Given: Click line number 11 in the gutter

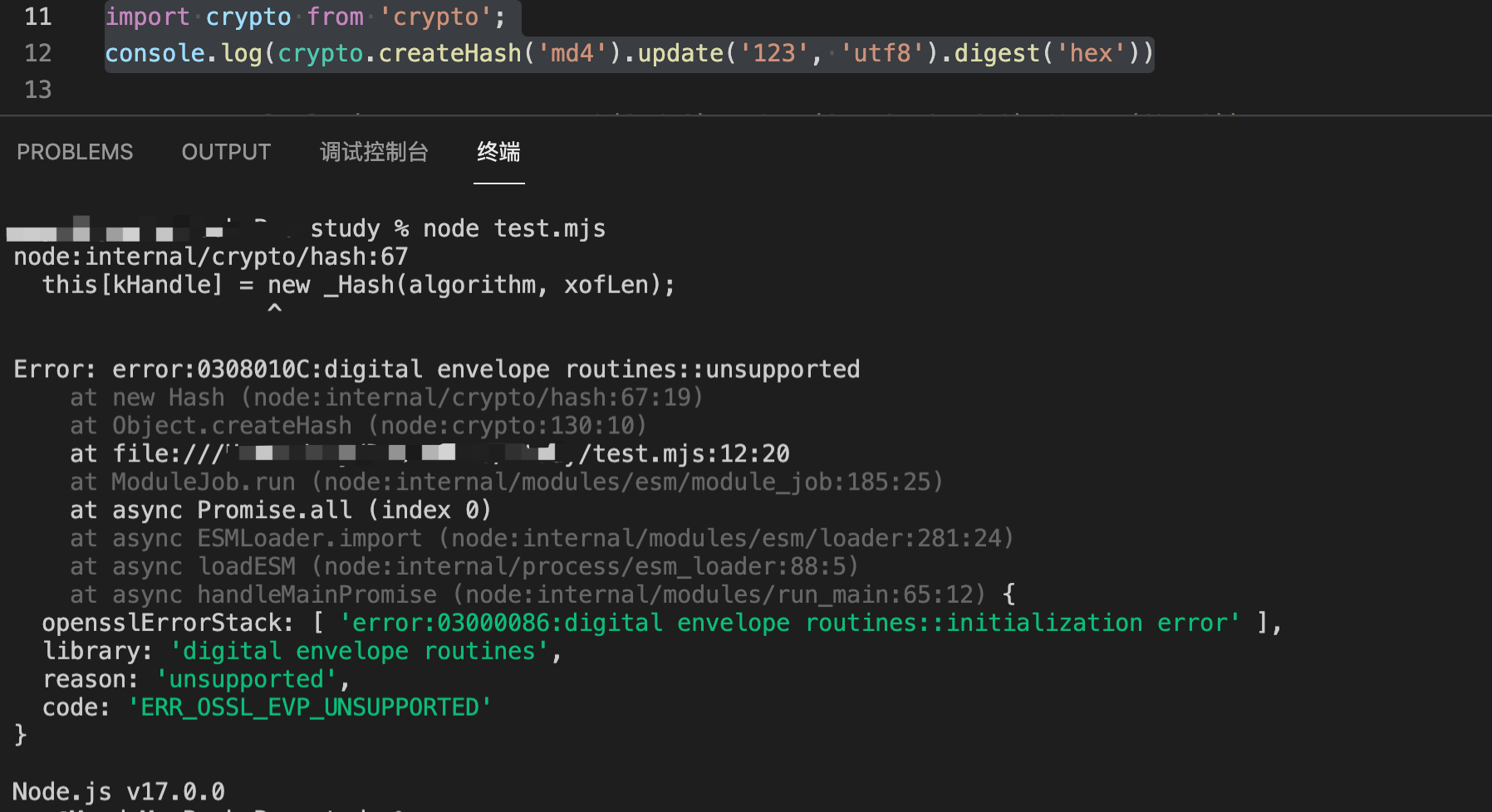Looking at the screenshot, I should pyautogui.click(x=38, y=17).
